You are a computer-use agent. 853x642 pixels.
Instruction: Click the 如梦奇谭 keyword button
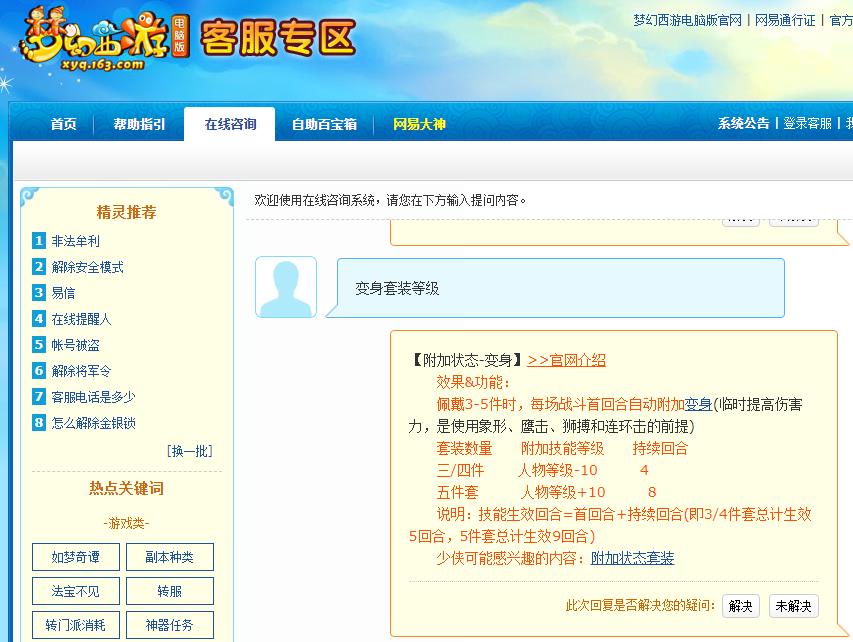(76, 557)
